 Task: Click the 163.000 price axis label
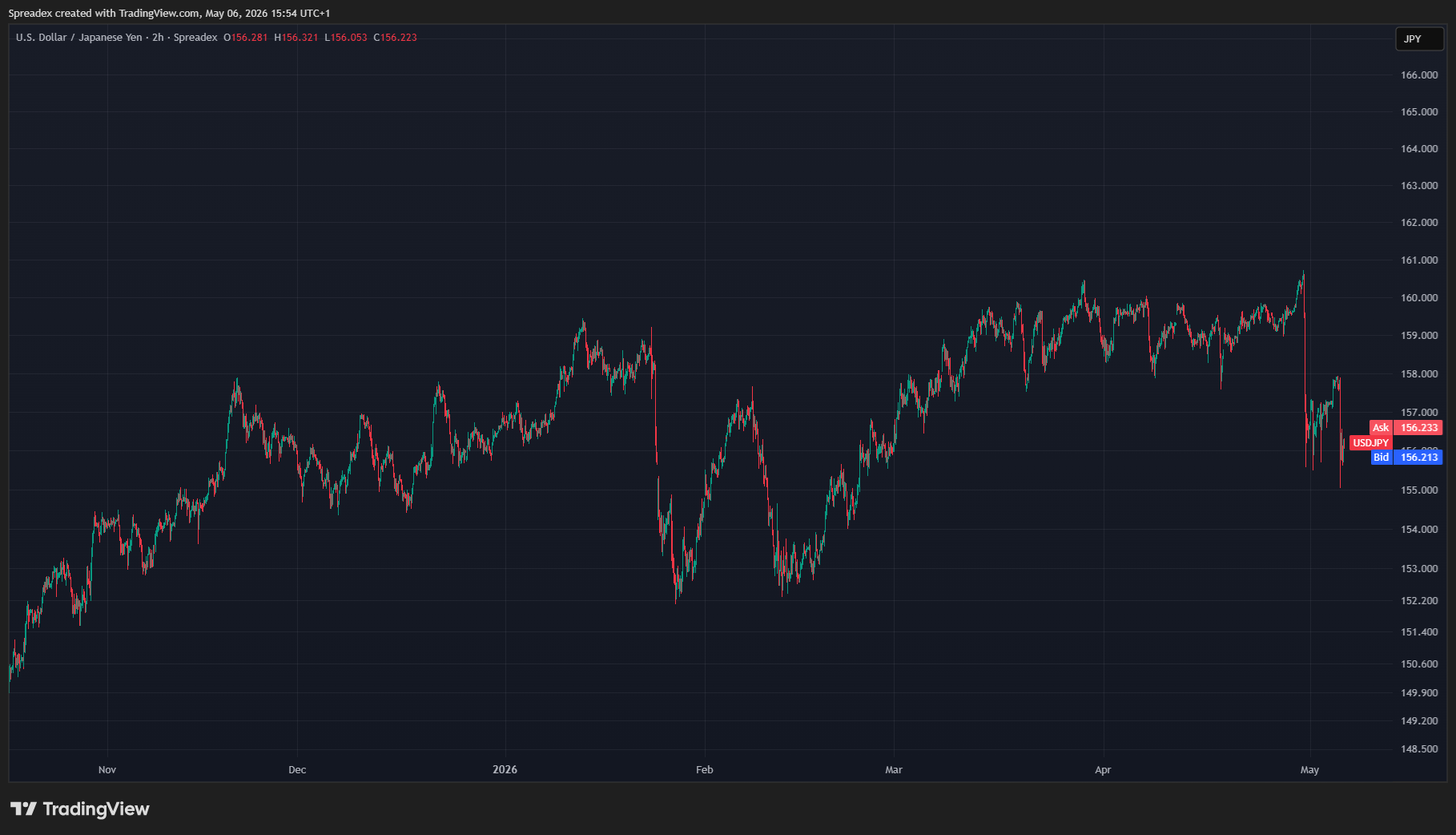click(x=1419, y=186)
